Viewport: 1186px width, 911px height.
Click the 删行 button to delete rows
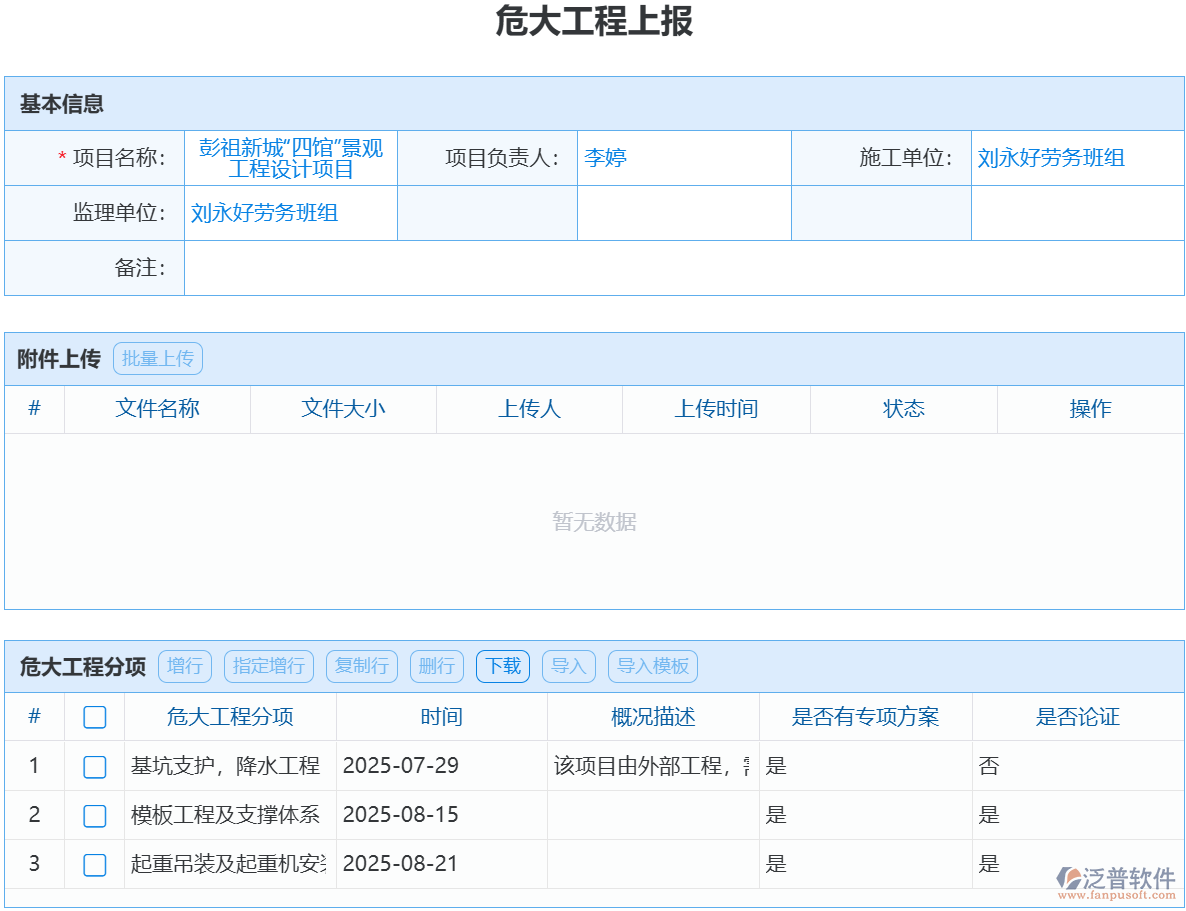tap(436, 666)
